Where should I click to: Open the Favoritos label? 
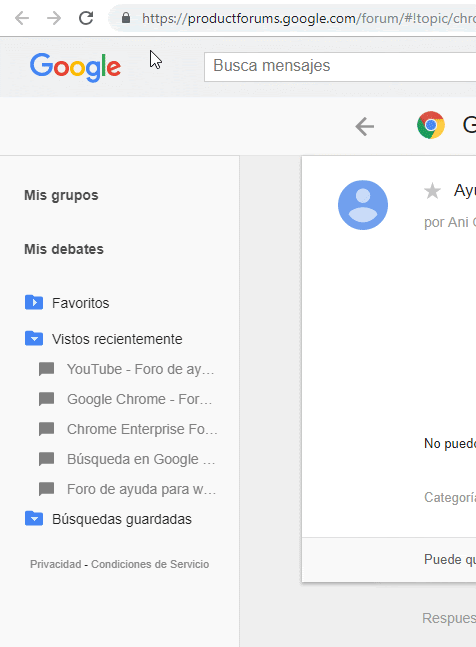80,303
